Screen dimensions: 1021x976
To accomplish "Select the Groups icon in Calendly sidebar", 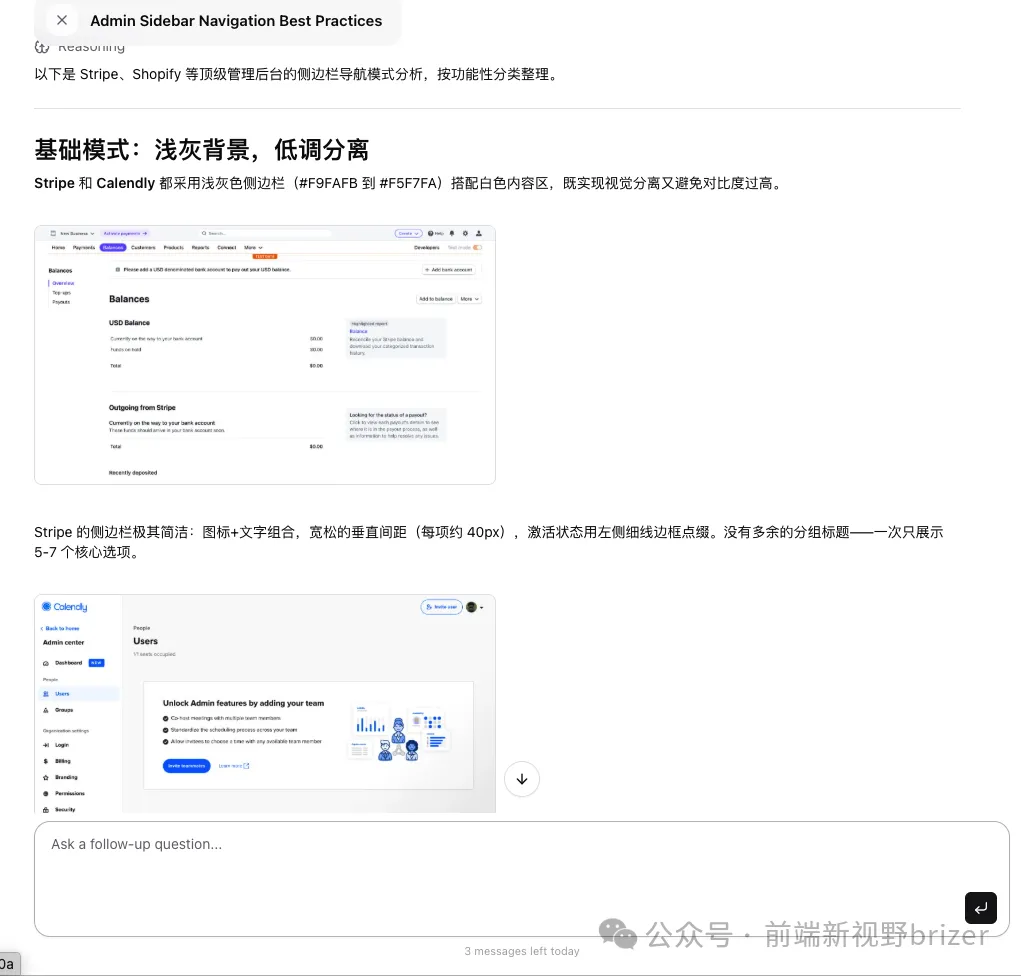I will 47,710.
